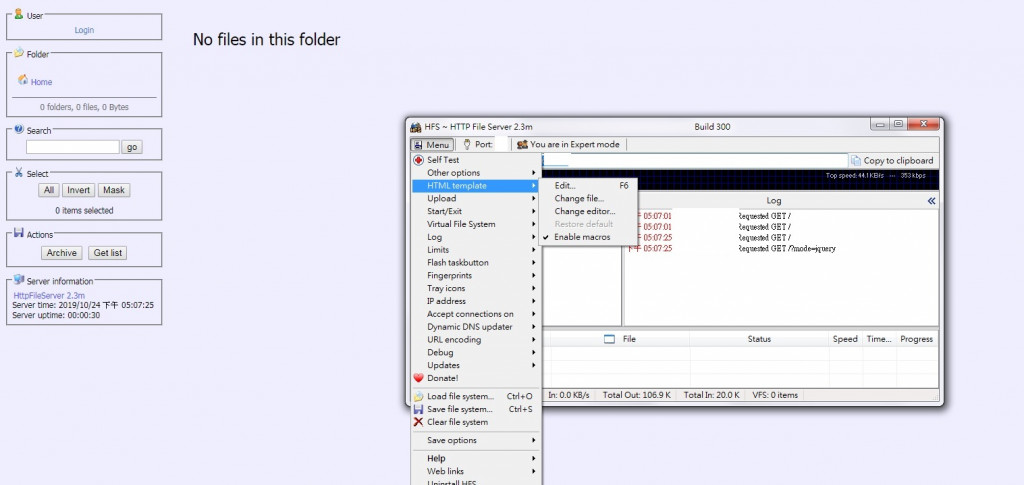This screenshot has height=485, width=1024.
Task: Click Copy to clipboard button
Action: 892,161
